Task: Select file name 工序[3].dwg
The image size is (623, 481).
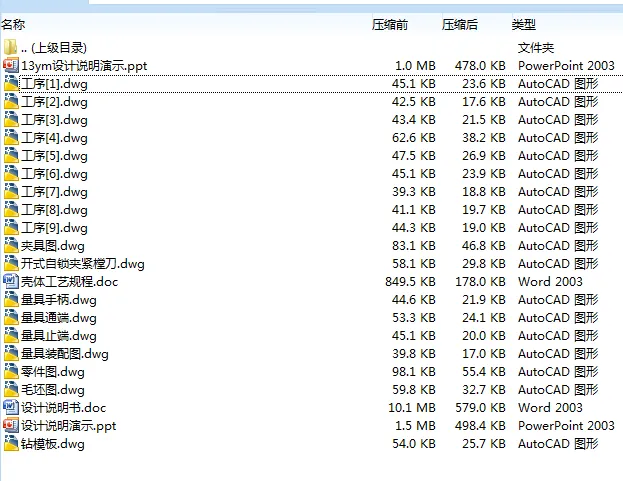Action: 54,120
